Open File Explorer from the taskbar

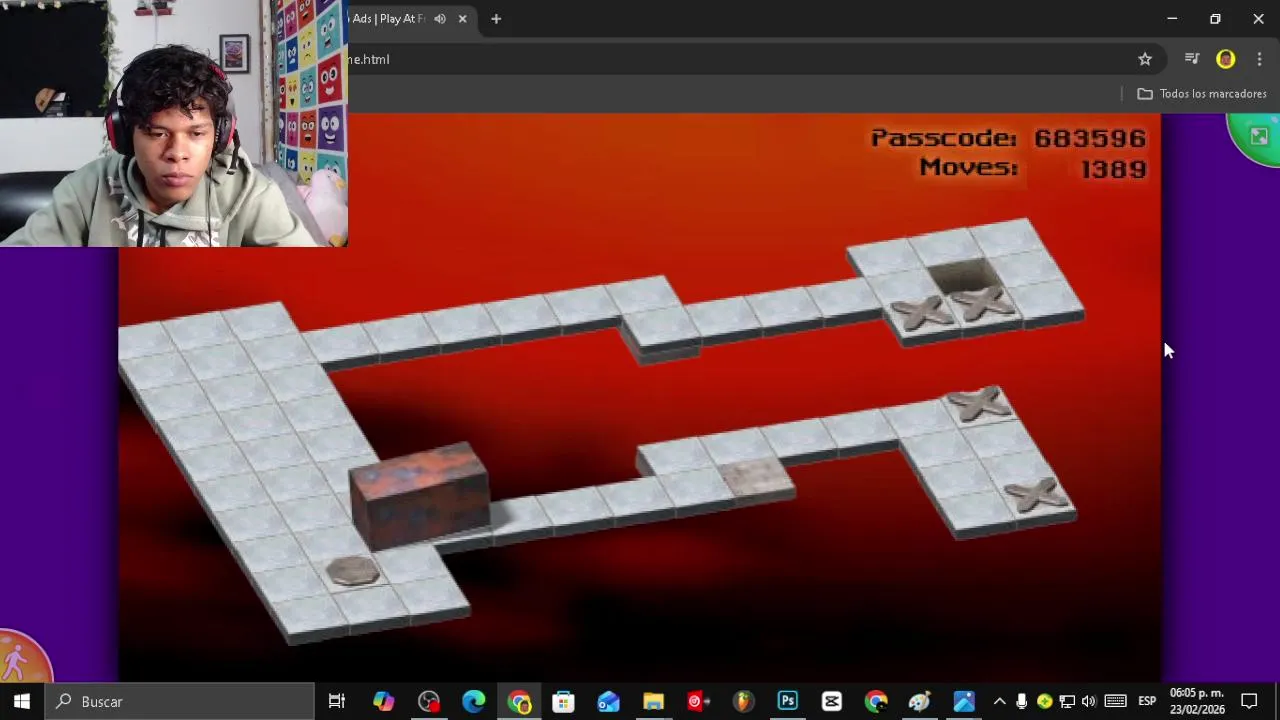point(653,702)
